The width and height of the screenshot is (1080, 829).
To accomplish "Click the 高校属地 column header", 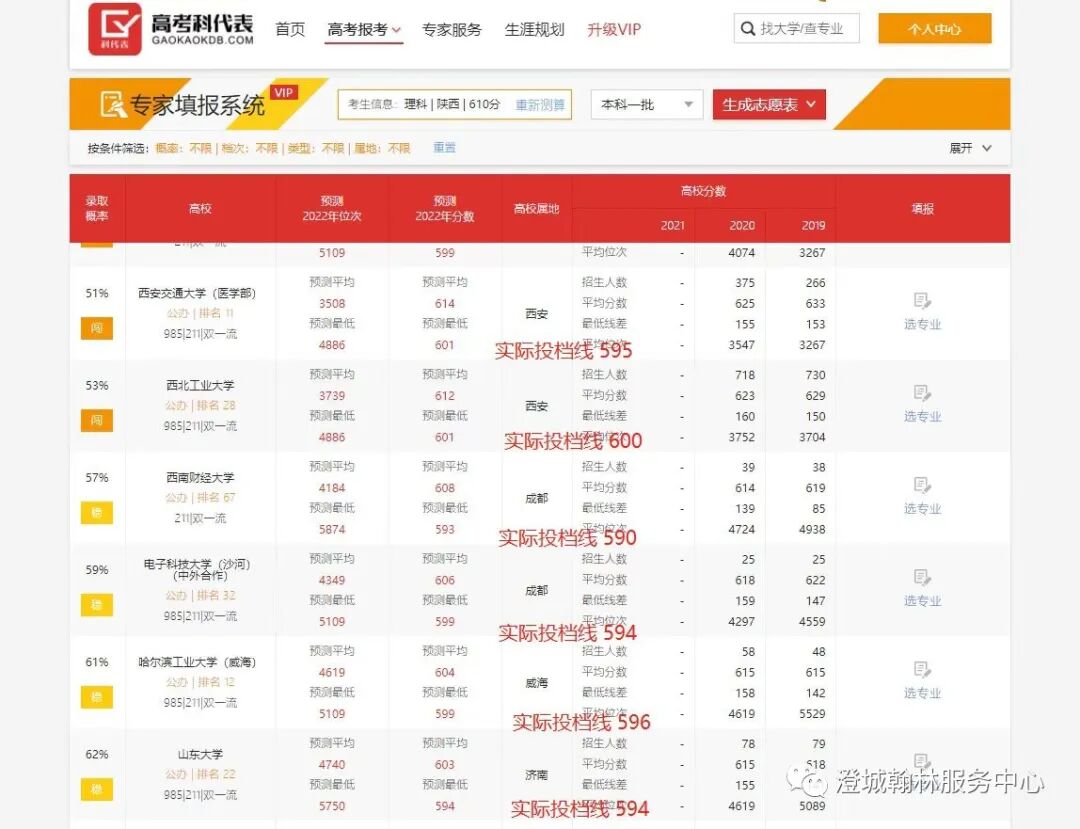I will pos(536,209).
